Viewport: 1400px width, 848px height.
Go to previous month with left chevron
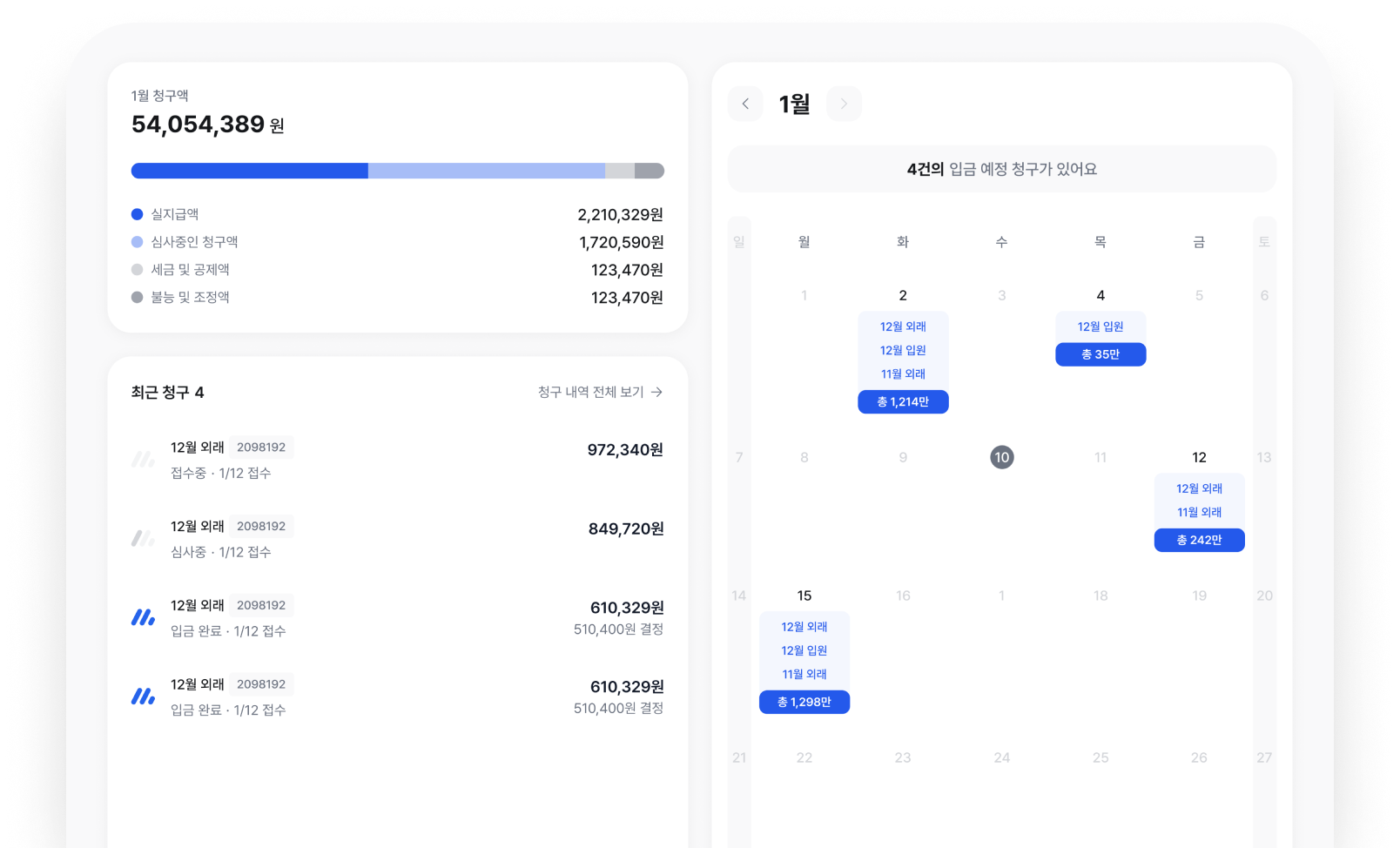tap(745, 104)
